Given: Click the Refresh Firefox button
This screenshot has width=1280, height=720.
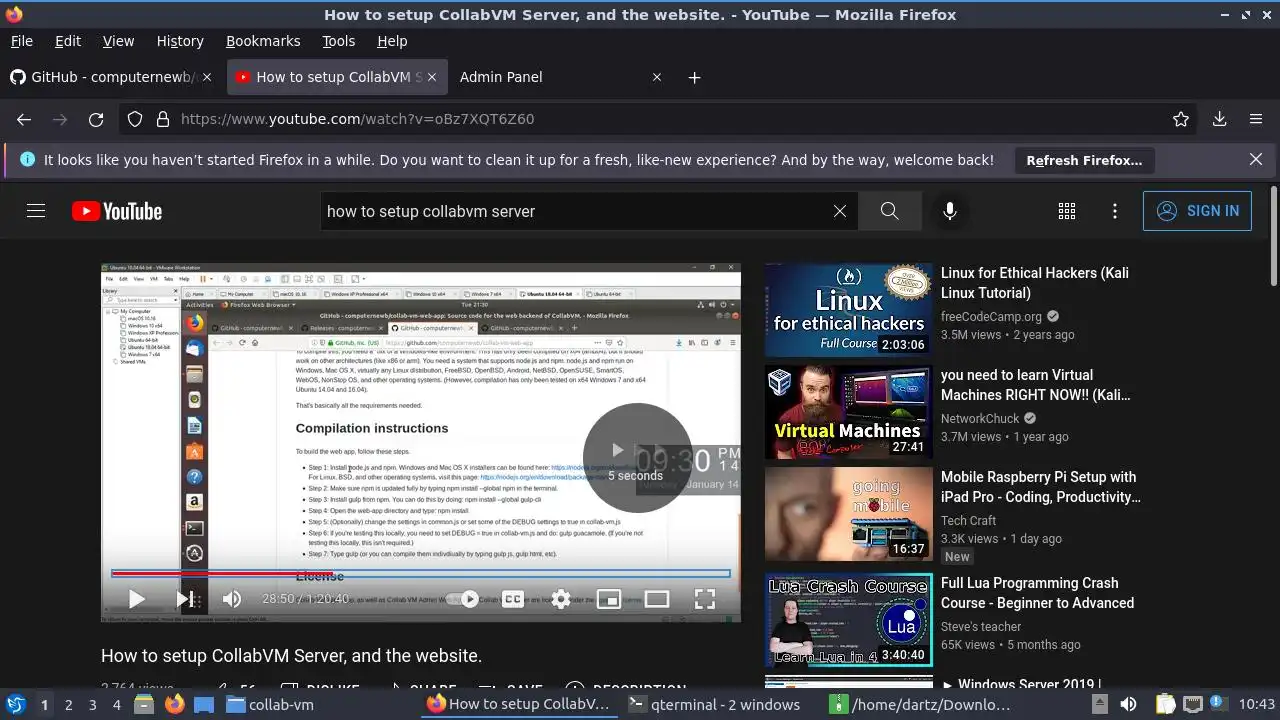Looking at the screenshot, I should 1084,160.
